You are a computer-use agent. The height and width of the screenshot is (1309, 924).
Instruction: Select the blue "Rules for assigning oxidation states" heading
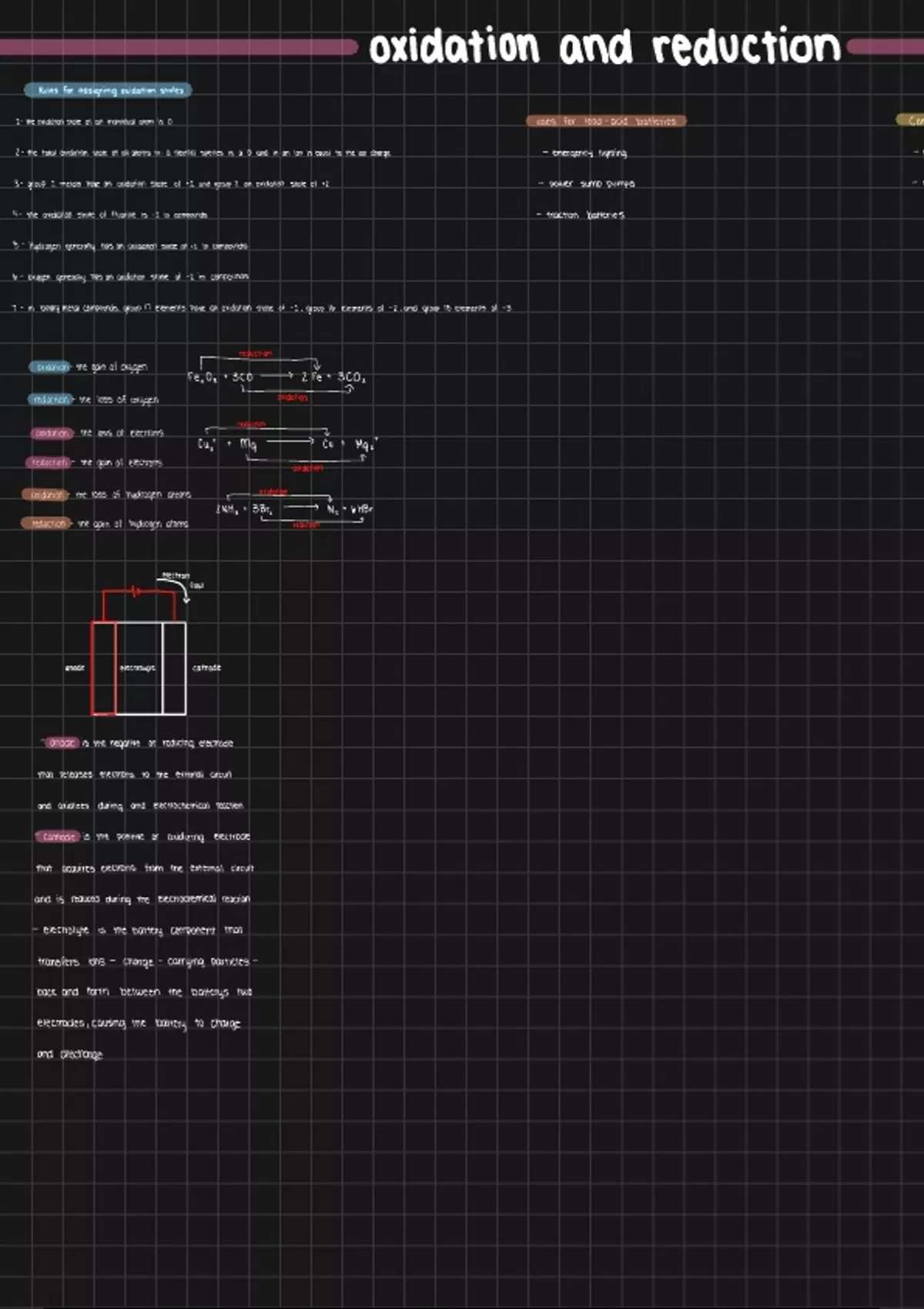click(x=108, y=91)
